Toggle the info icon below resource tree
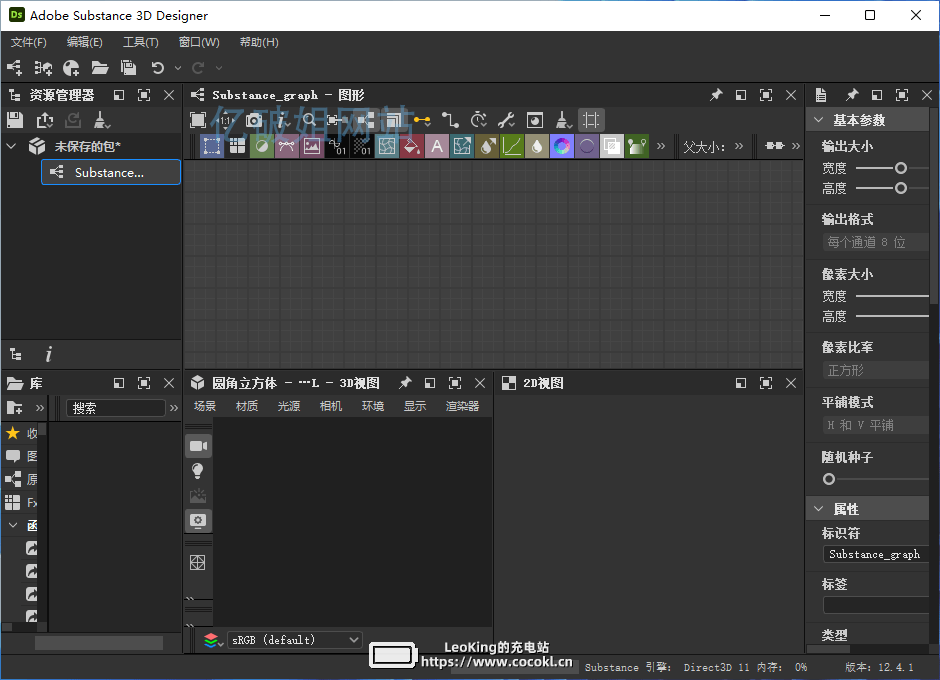940x680 pixels. pos(49,354)
